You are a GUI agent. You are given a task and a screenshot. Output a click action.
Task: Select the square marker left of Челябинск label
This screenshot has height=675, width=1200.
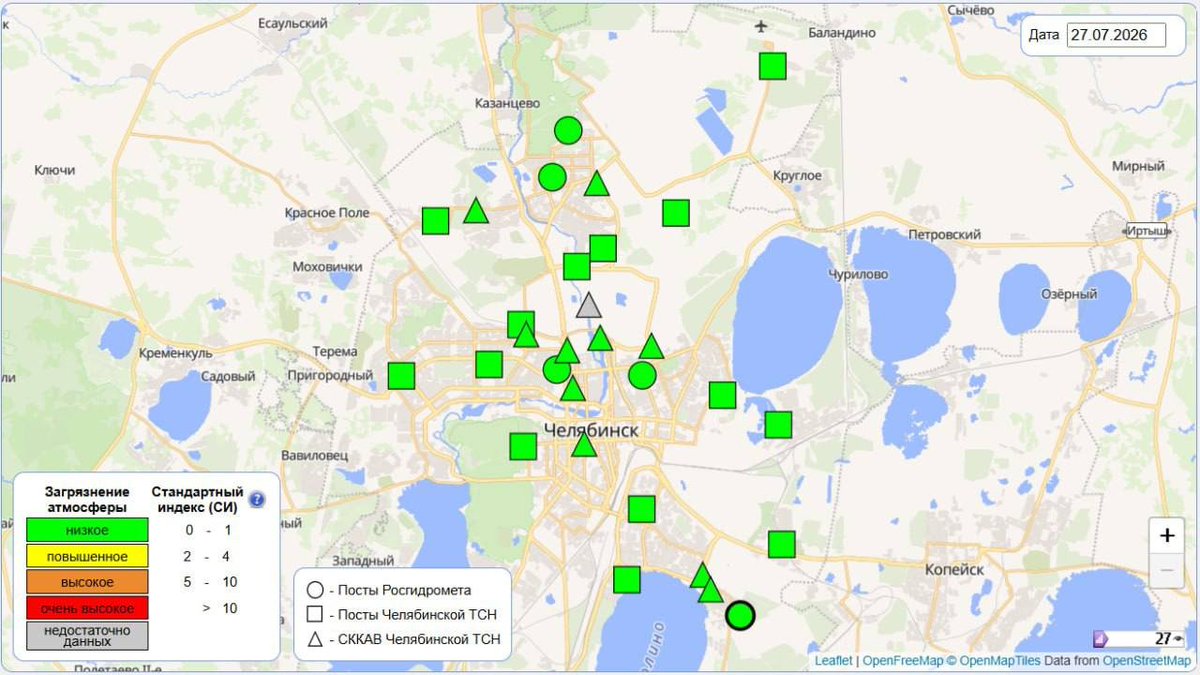point(523,446)
